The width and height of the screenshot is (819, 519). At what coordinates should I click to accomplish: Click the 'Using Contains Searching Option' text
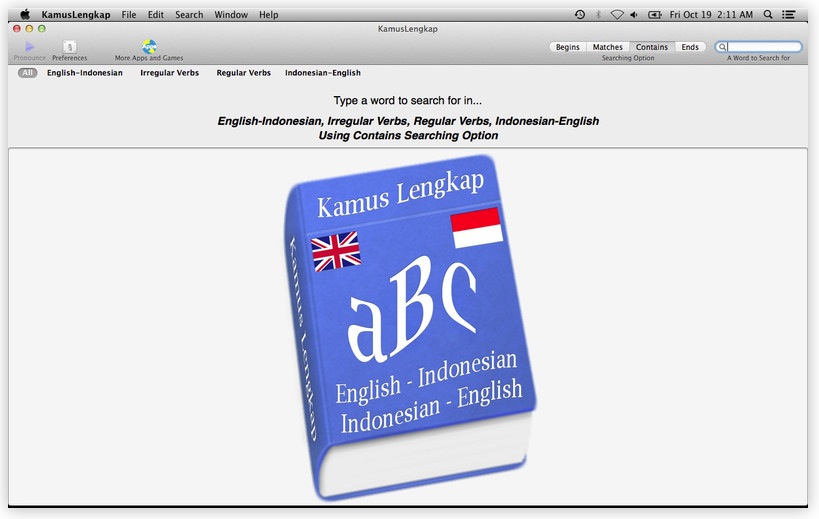(x=408, y=135)
